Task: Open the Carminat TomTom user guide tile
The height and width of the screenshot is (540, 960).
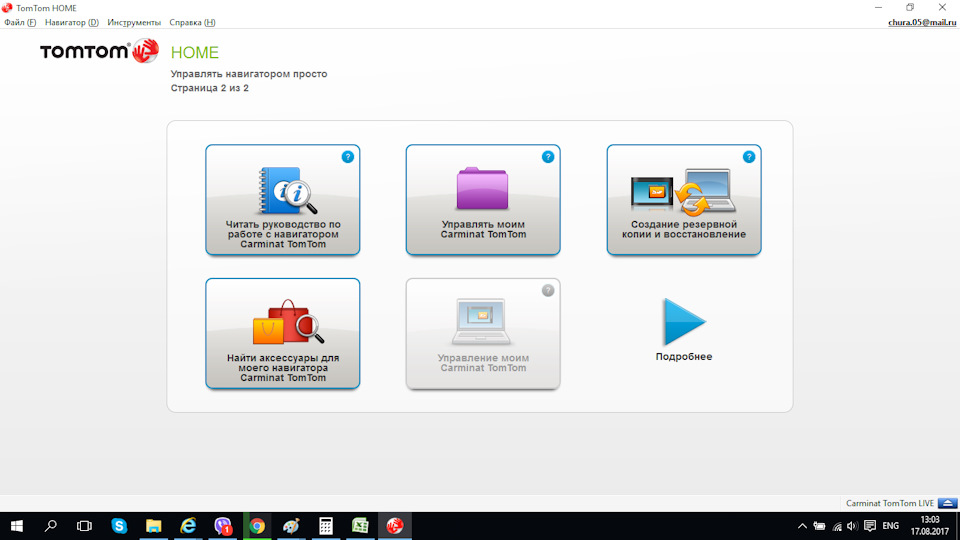Action: pyautogui.click(x=282, y=200)
